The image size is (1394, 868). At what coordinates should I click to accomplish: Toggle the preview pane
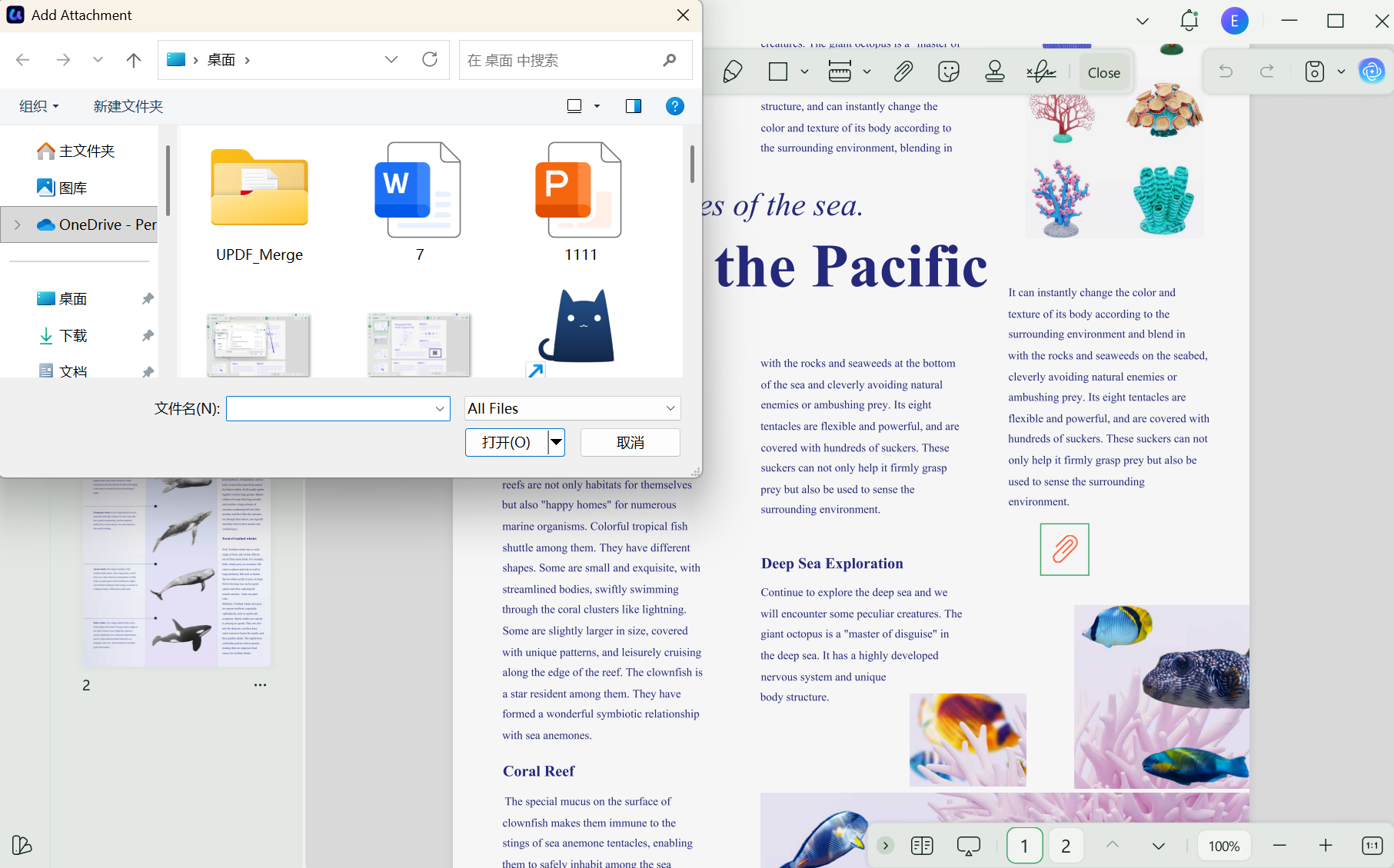point(634,106)
